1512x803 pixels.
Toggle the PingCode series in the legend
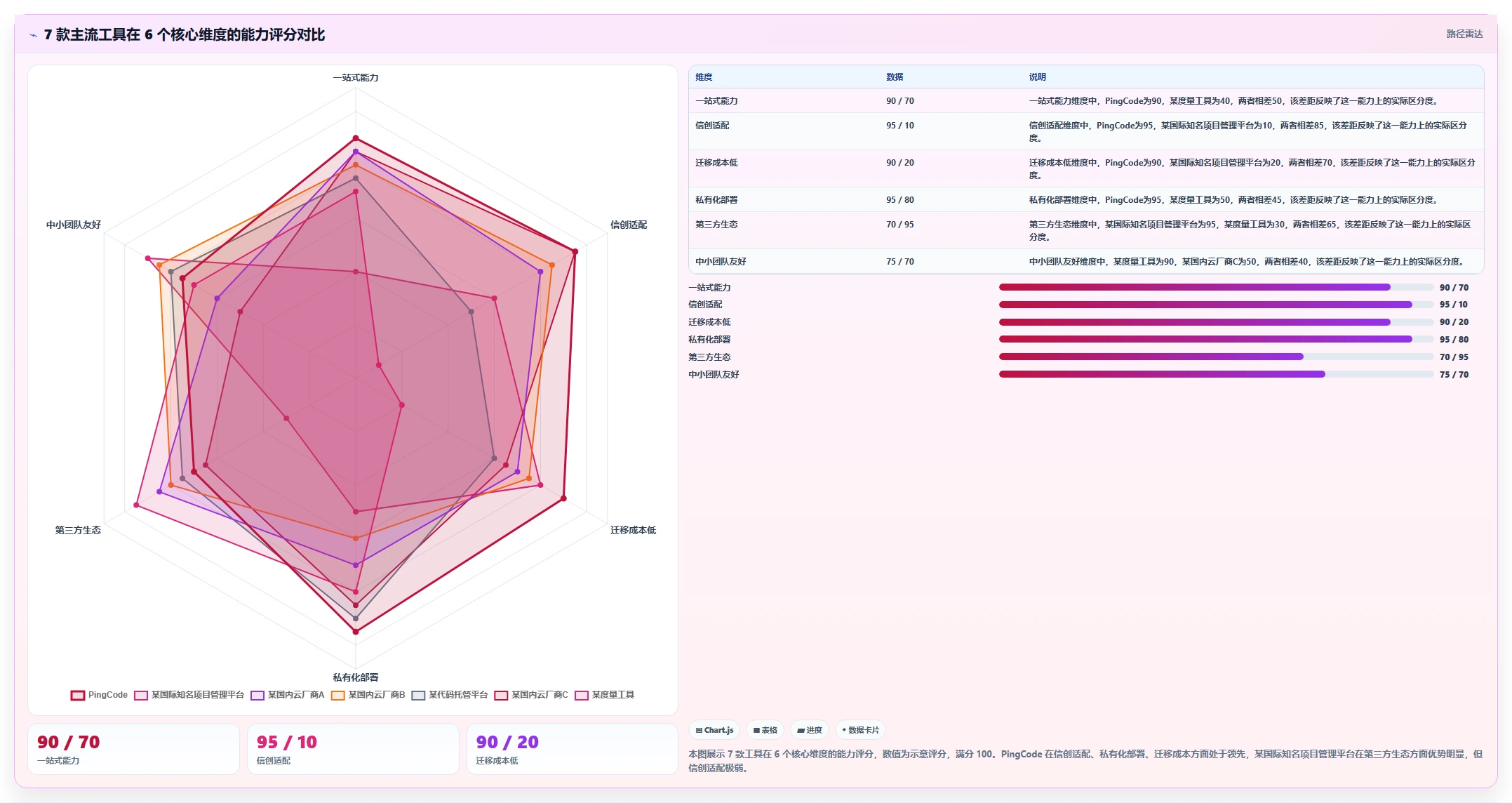(99, 695)
